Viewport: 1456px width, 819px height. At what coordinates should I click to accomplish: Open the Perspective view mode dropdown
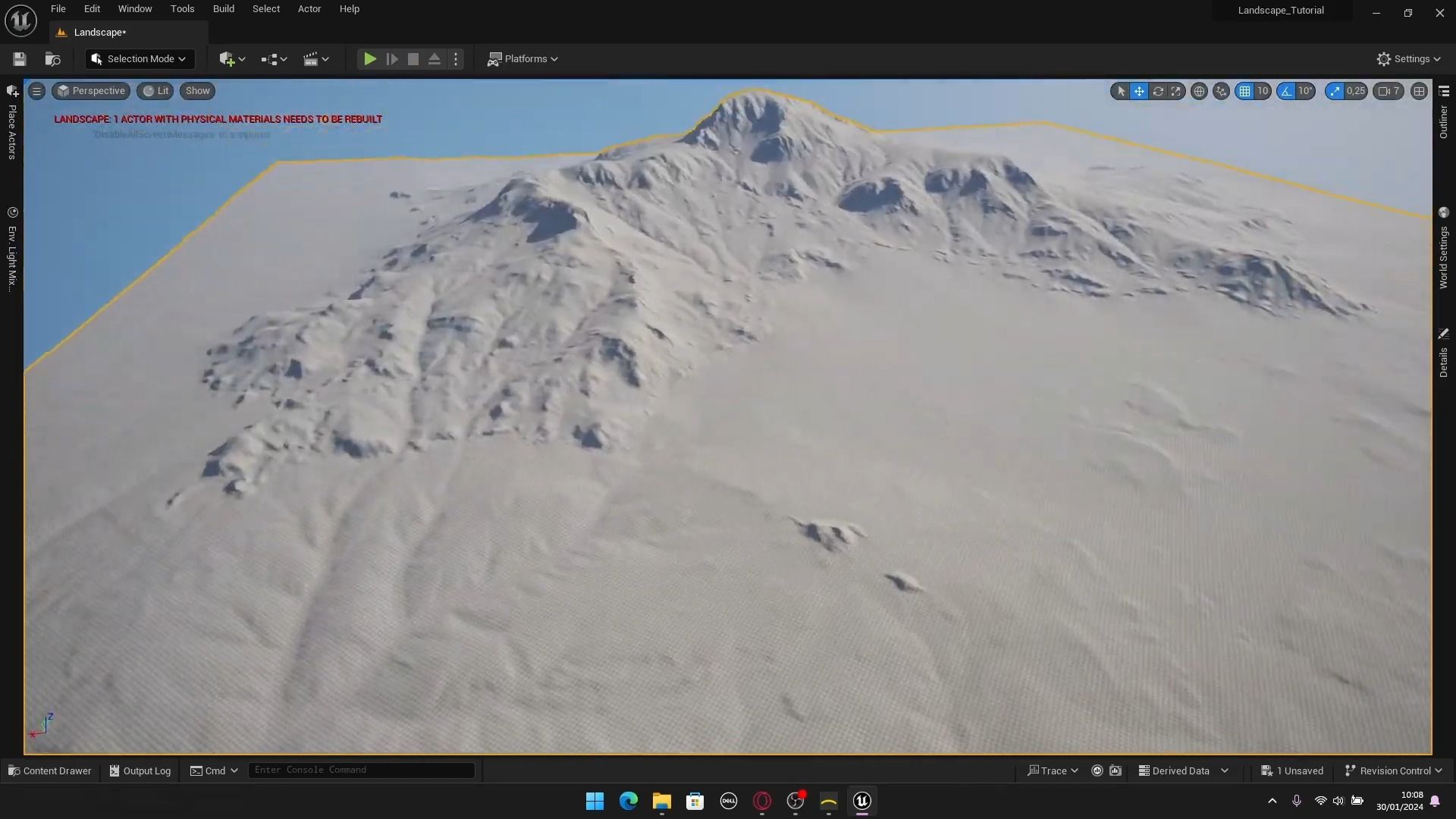pos(91,91)
